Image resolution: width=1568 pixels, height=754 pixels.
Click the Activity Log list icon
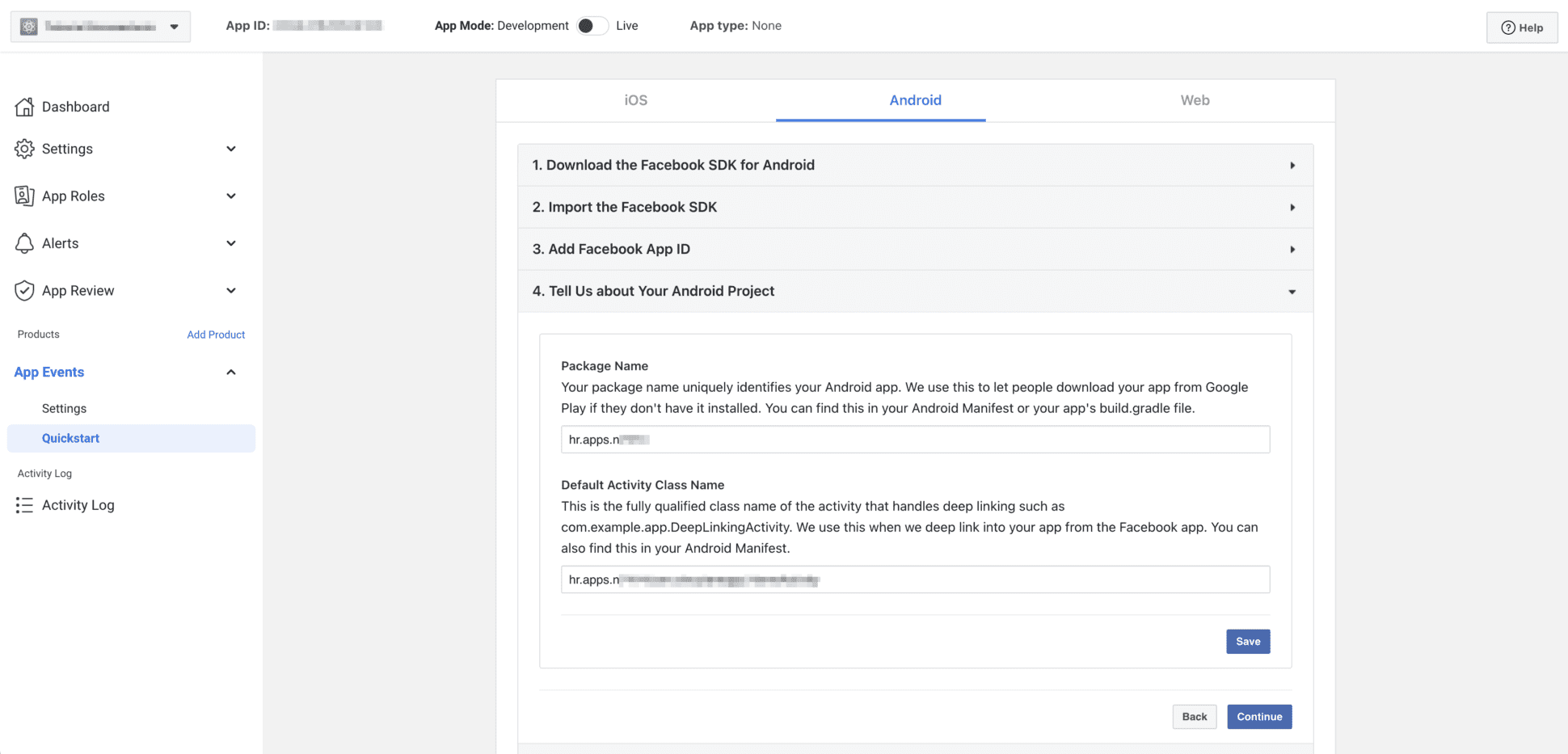[x=24, y=504]
